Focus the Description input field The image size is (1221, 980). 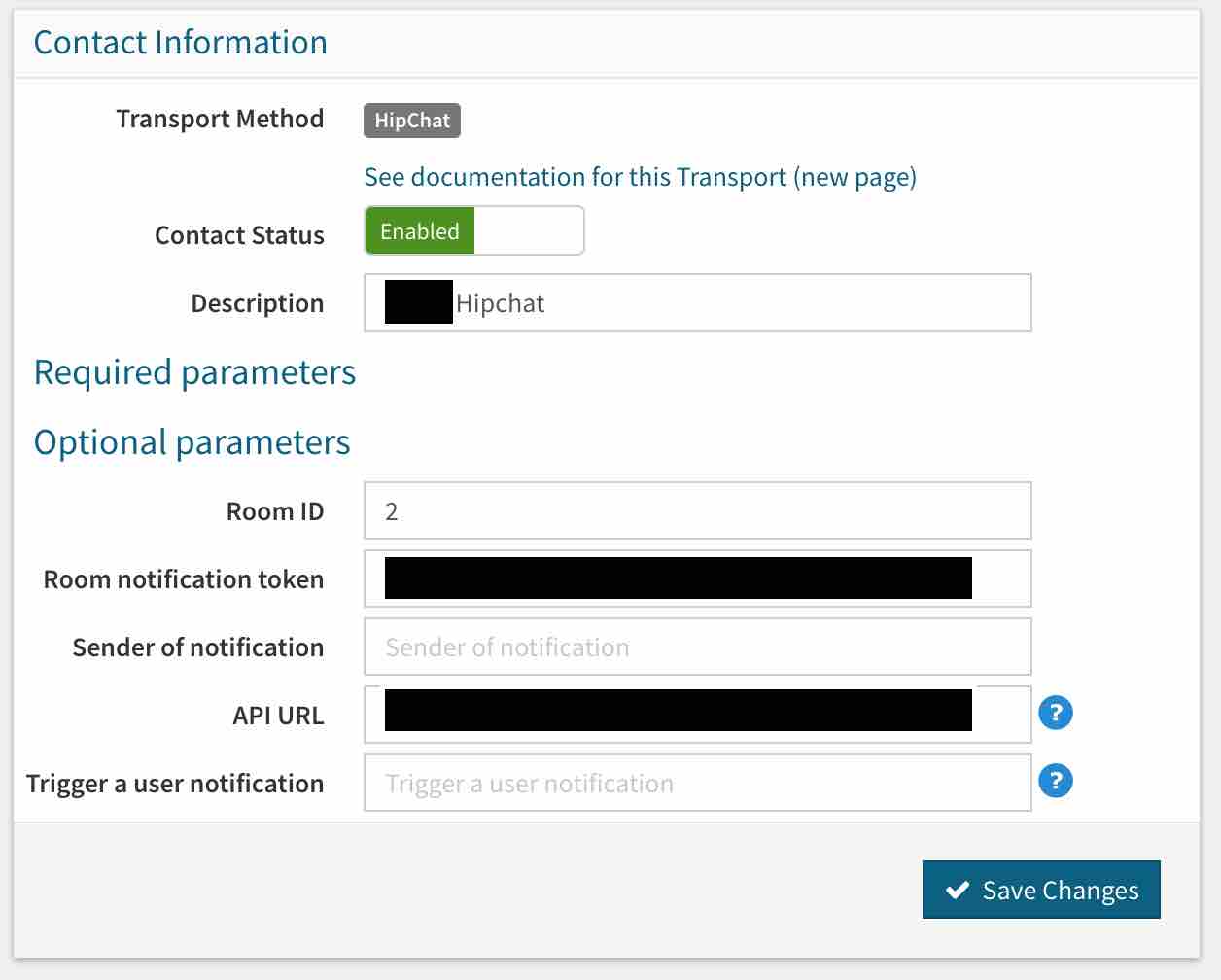[698, 302]
